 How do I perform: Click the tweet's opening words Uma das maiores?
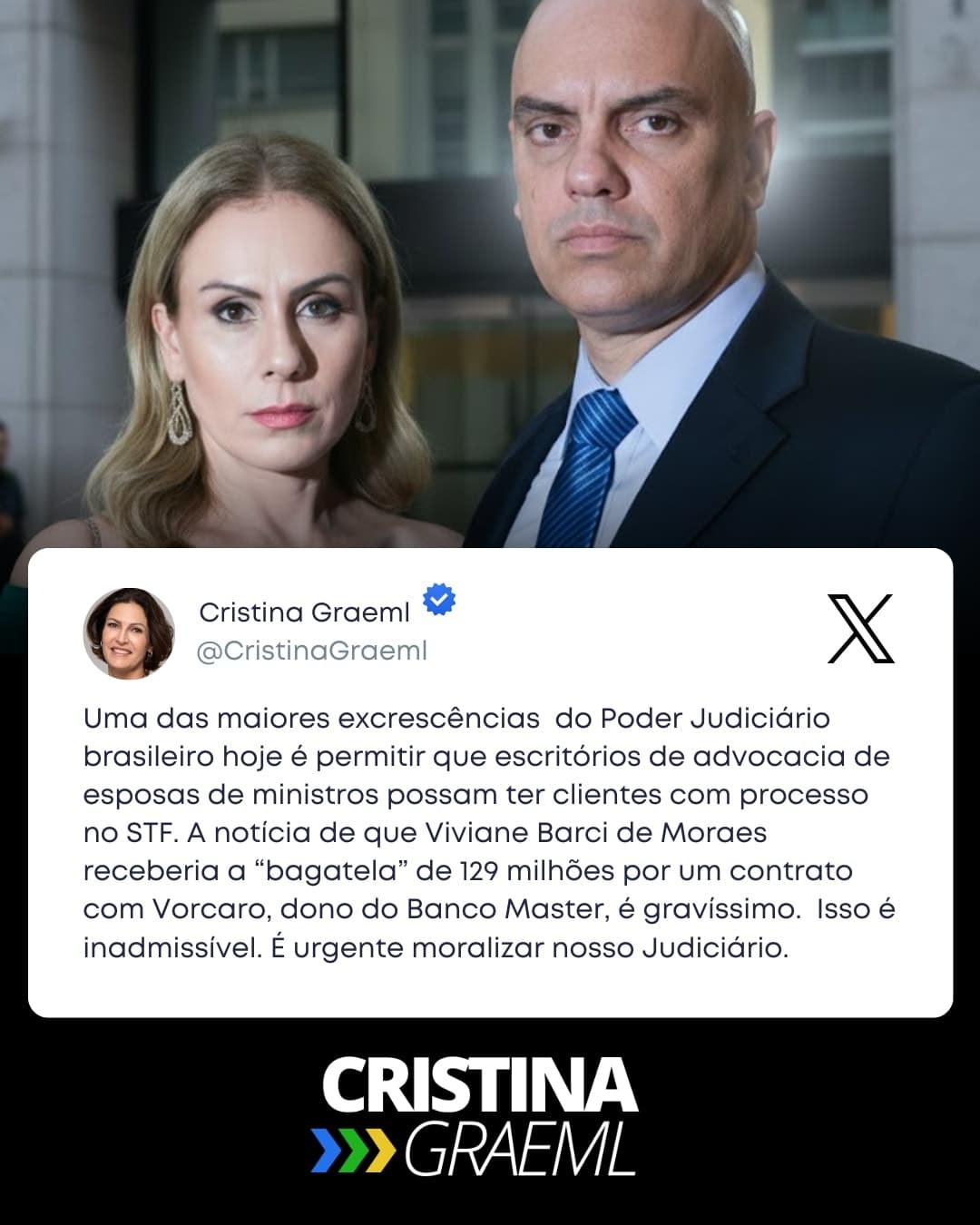click(x=206, y=718)
